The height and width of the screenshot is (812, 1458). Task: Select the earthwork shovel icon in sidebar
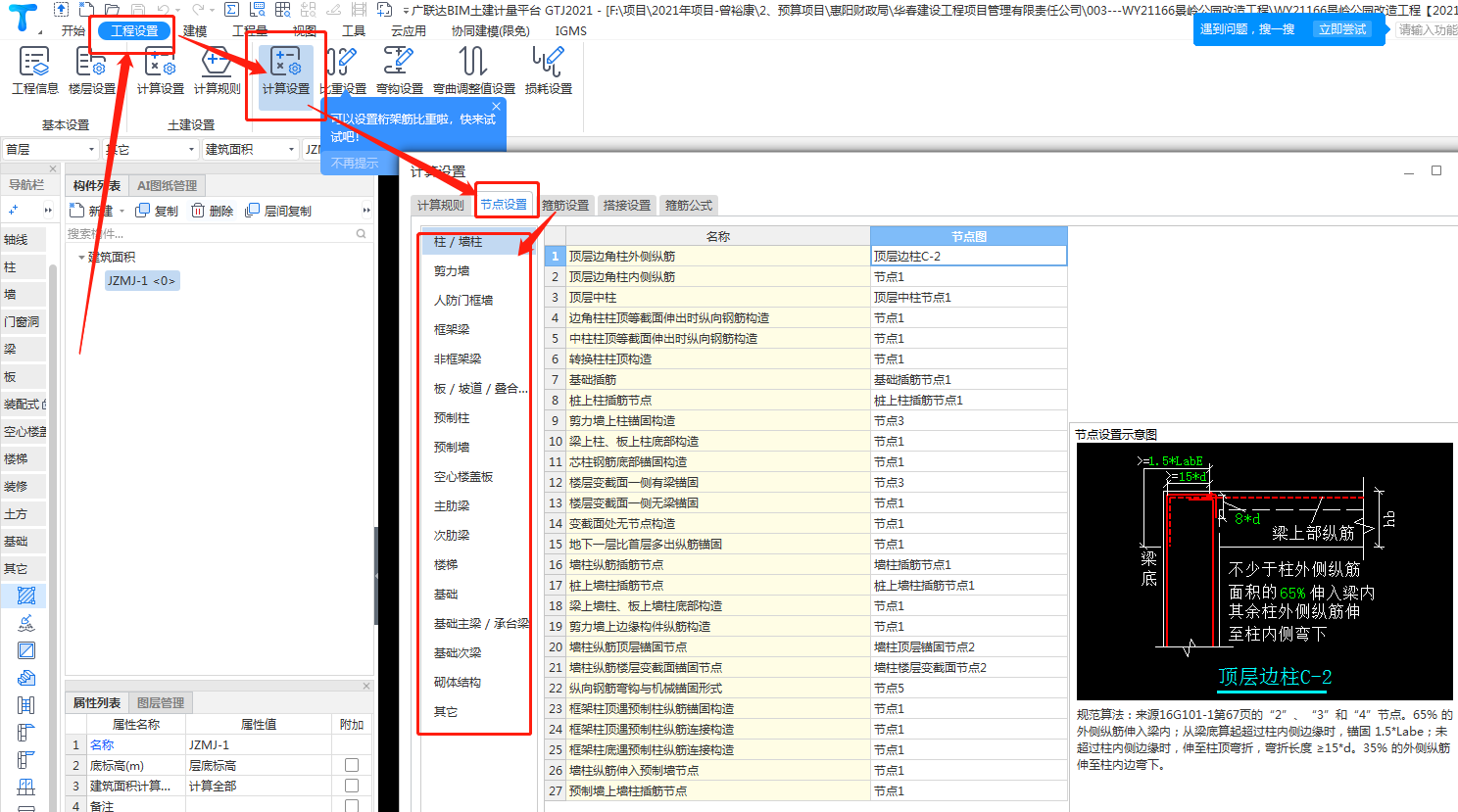click(26, 623)
